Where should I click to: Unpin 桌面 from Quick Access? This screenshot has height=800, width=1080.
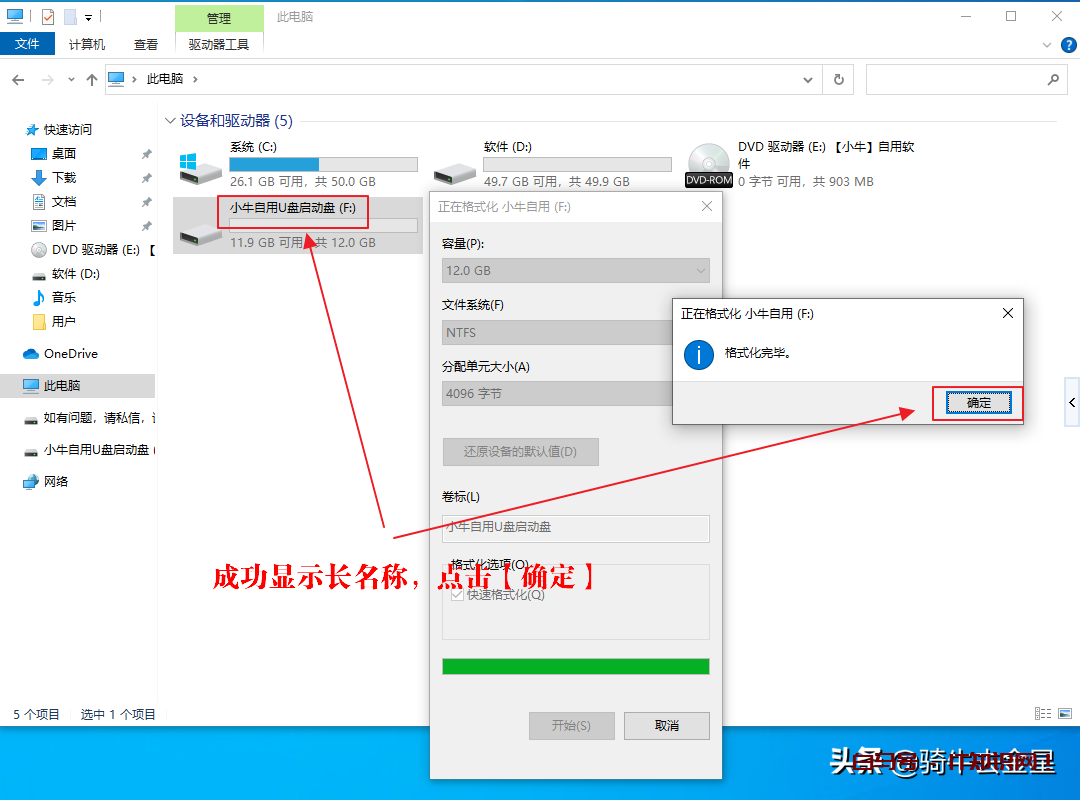coord(146,153)
